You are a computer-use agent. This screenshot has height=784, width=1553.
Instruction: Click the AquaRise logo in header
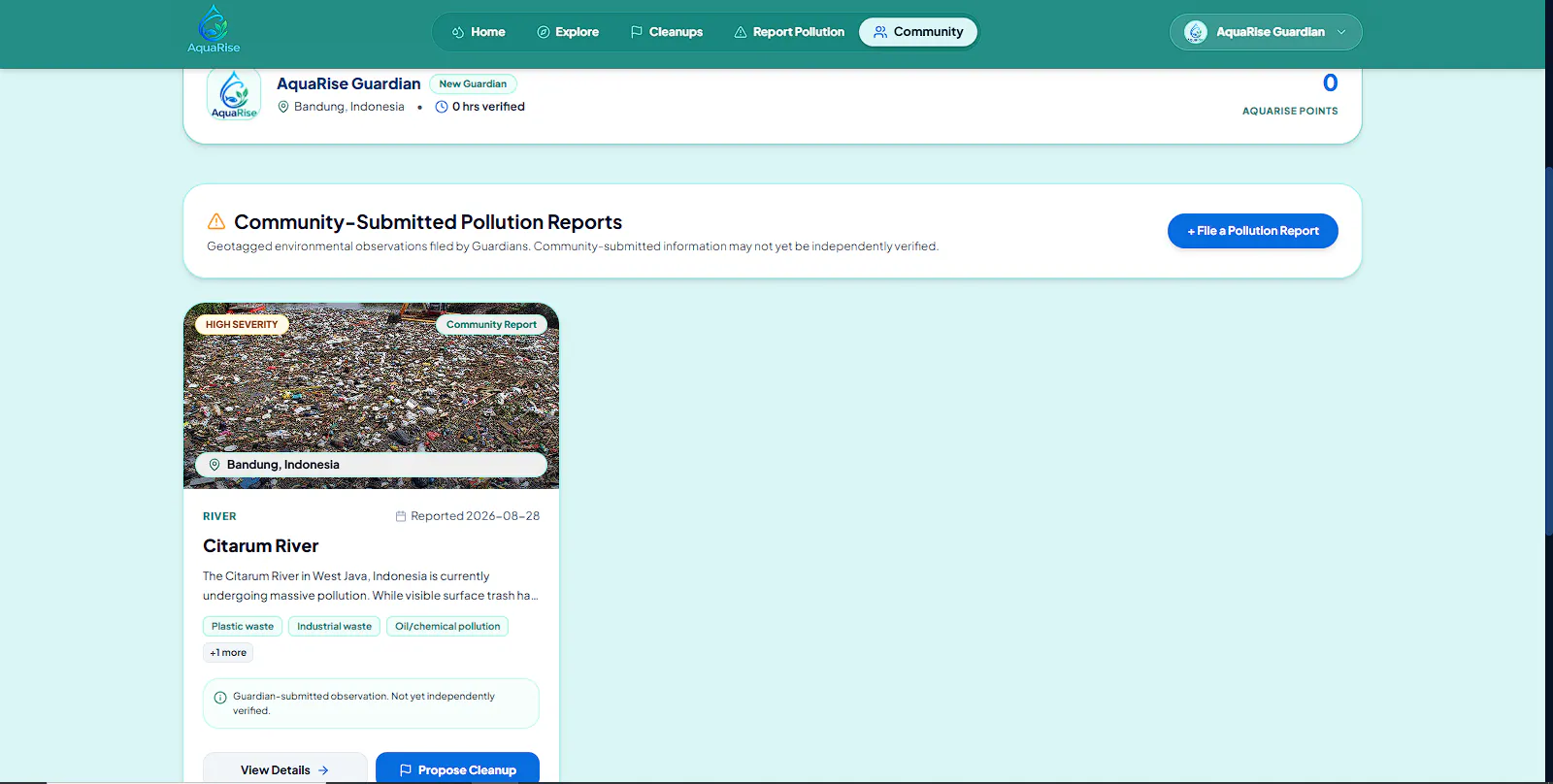tap(214, 29)
